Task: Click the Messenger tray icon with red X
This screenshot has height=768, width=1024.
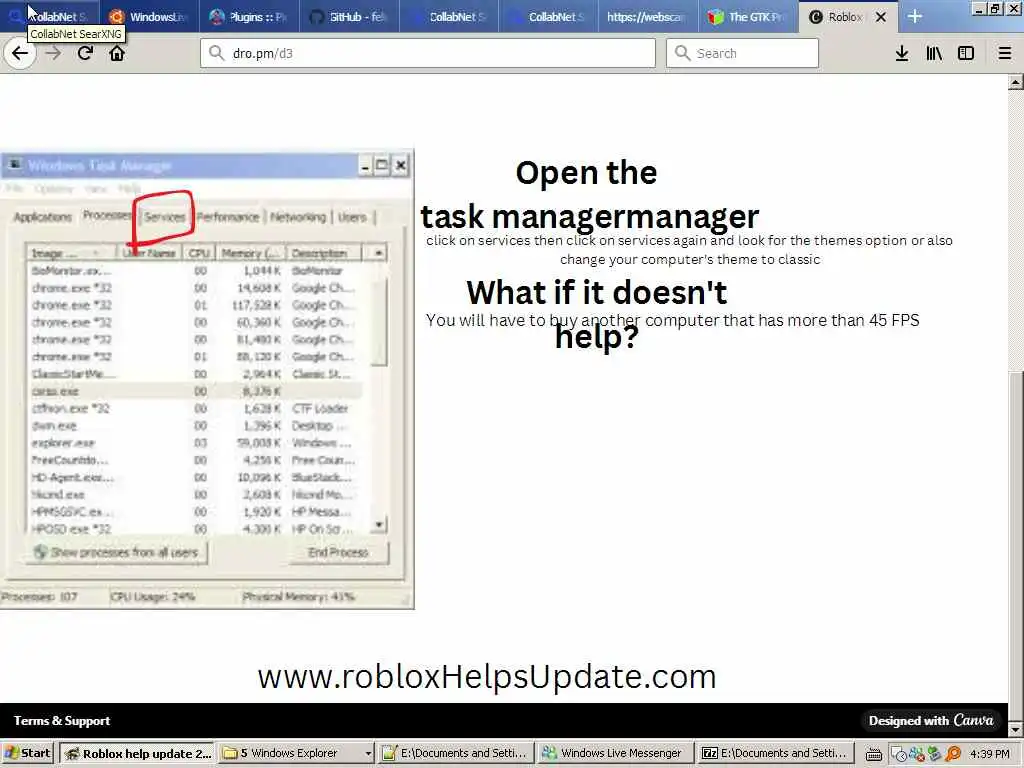Action: coord(916,754)
